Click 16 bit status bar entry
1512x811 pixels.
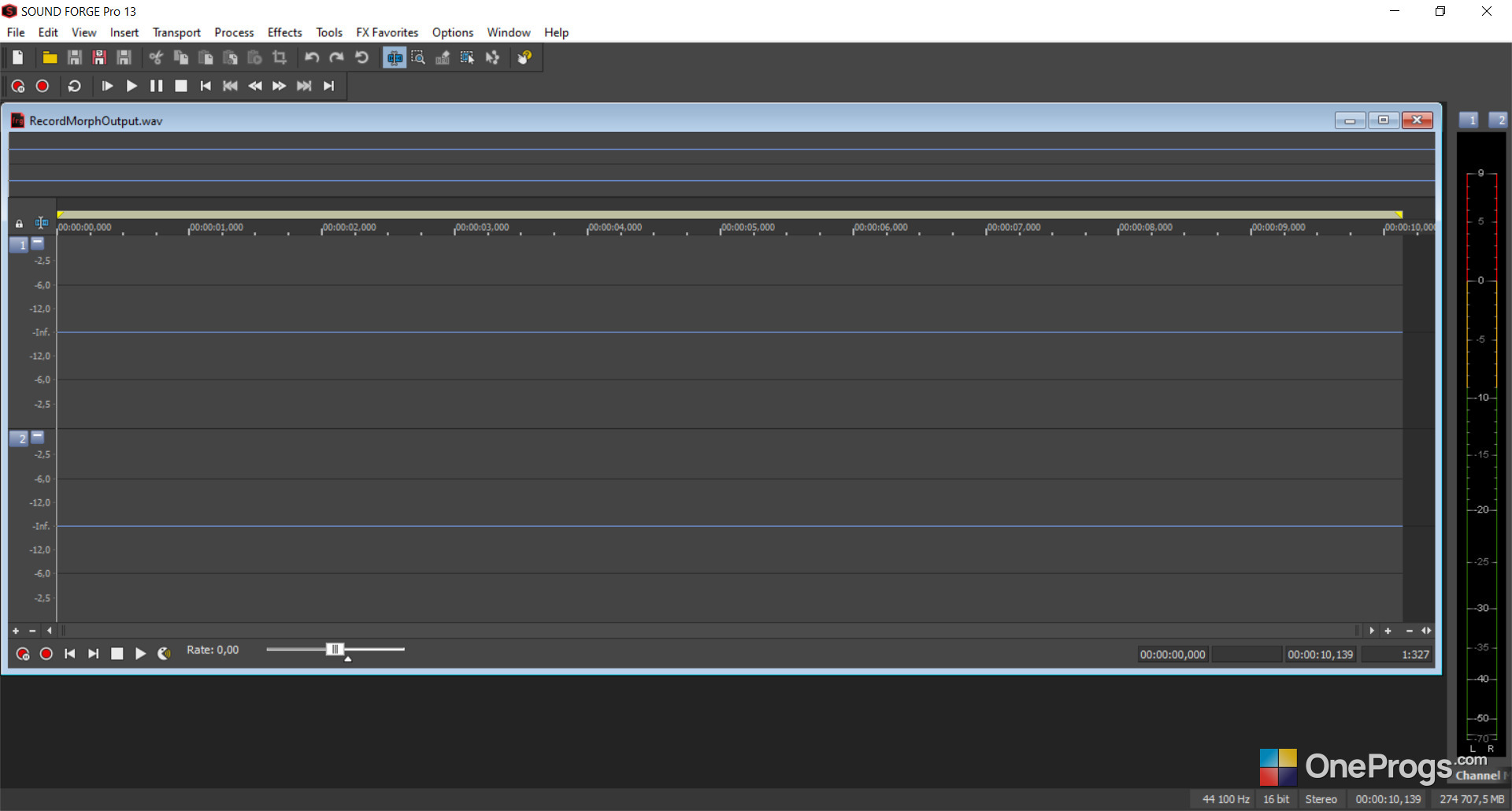click(1276, 799)
